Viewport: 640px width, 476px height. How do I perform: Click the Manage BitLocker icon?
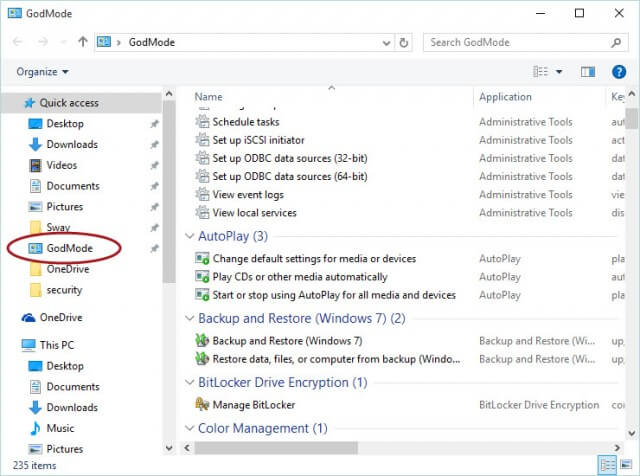(x=202, y=405)
